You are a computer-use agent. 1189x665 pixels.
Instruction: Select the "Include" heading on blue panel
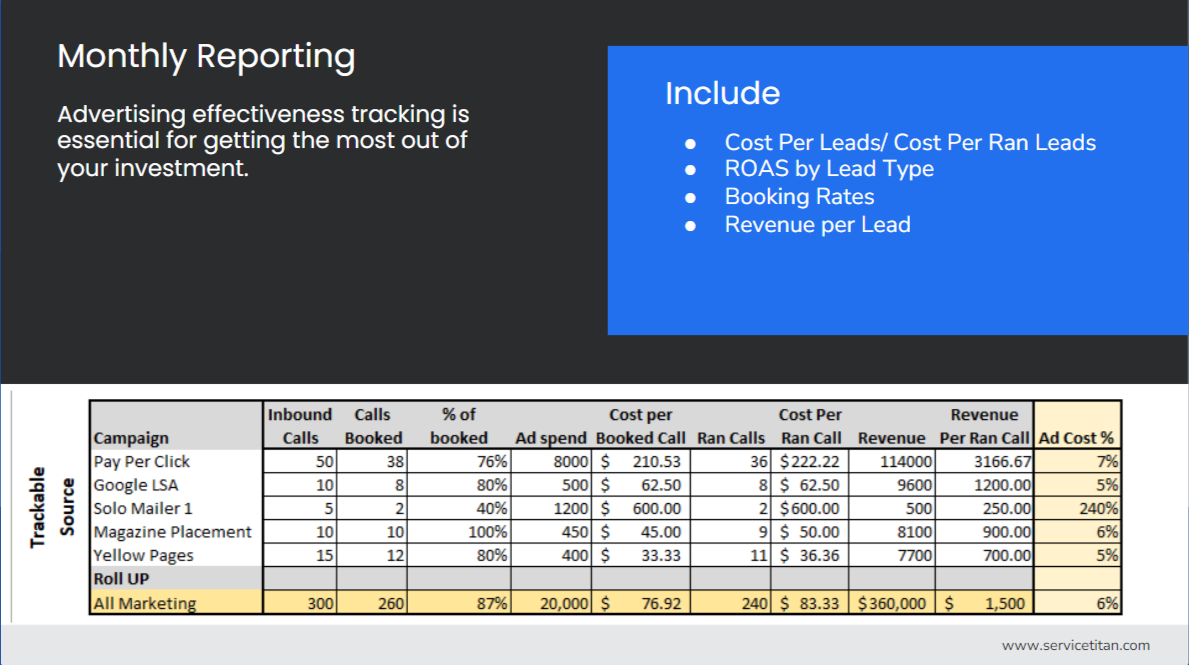[x=722, y=93]
